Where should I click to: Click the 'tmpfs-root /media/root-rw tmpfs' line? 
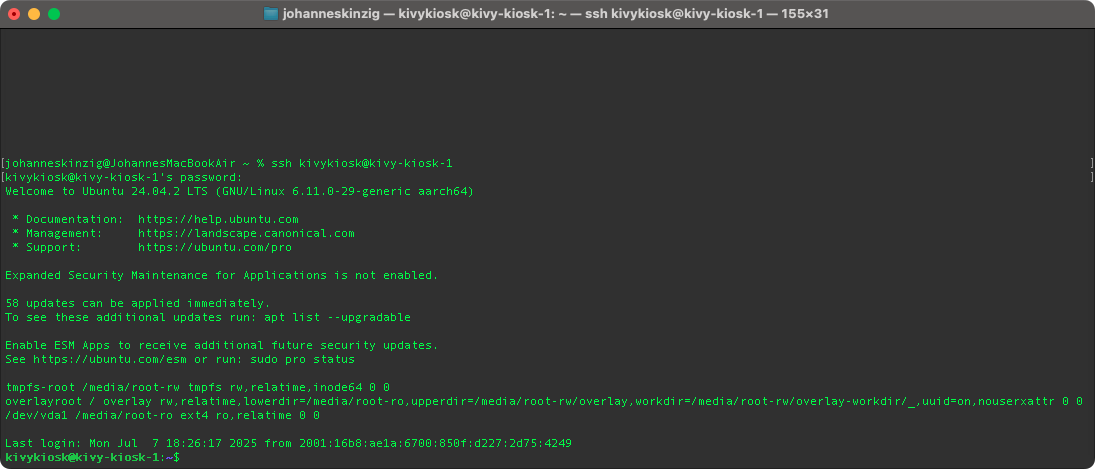[198, 387]
